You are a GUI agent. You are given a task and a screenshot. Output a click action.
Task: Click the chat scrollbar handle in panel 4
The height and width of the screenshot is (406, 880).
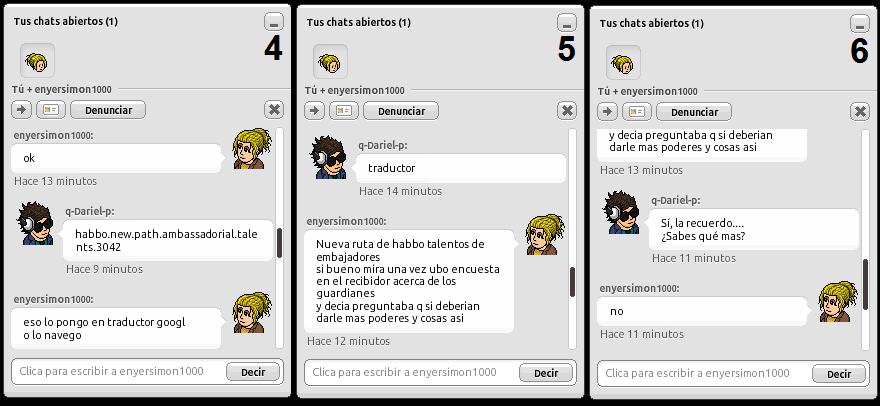279,243
